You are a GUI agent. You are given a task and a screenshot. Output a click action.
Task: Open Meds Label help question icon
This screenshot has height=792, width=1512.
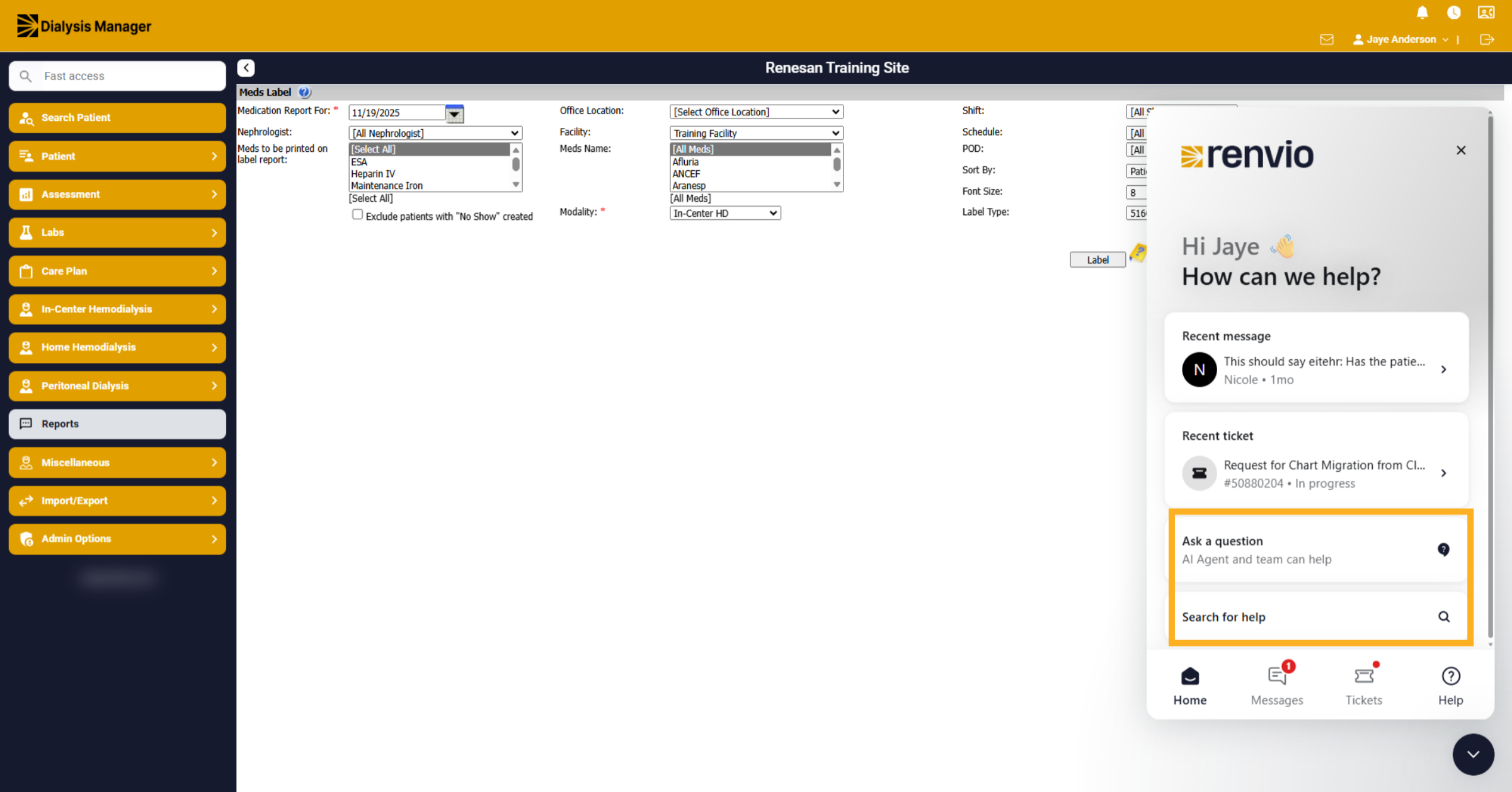pos(304,92)
